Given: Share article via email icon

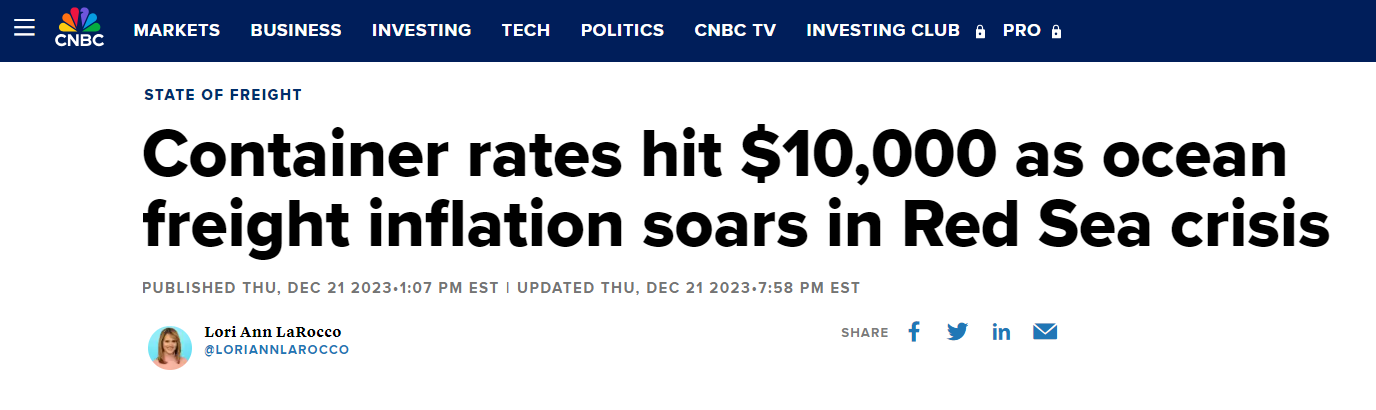Looking at the screenshot, I should [x=1045, y=332].
